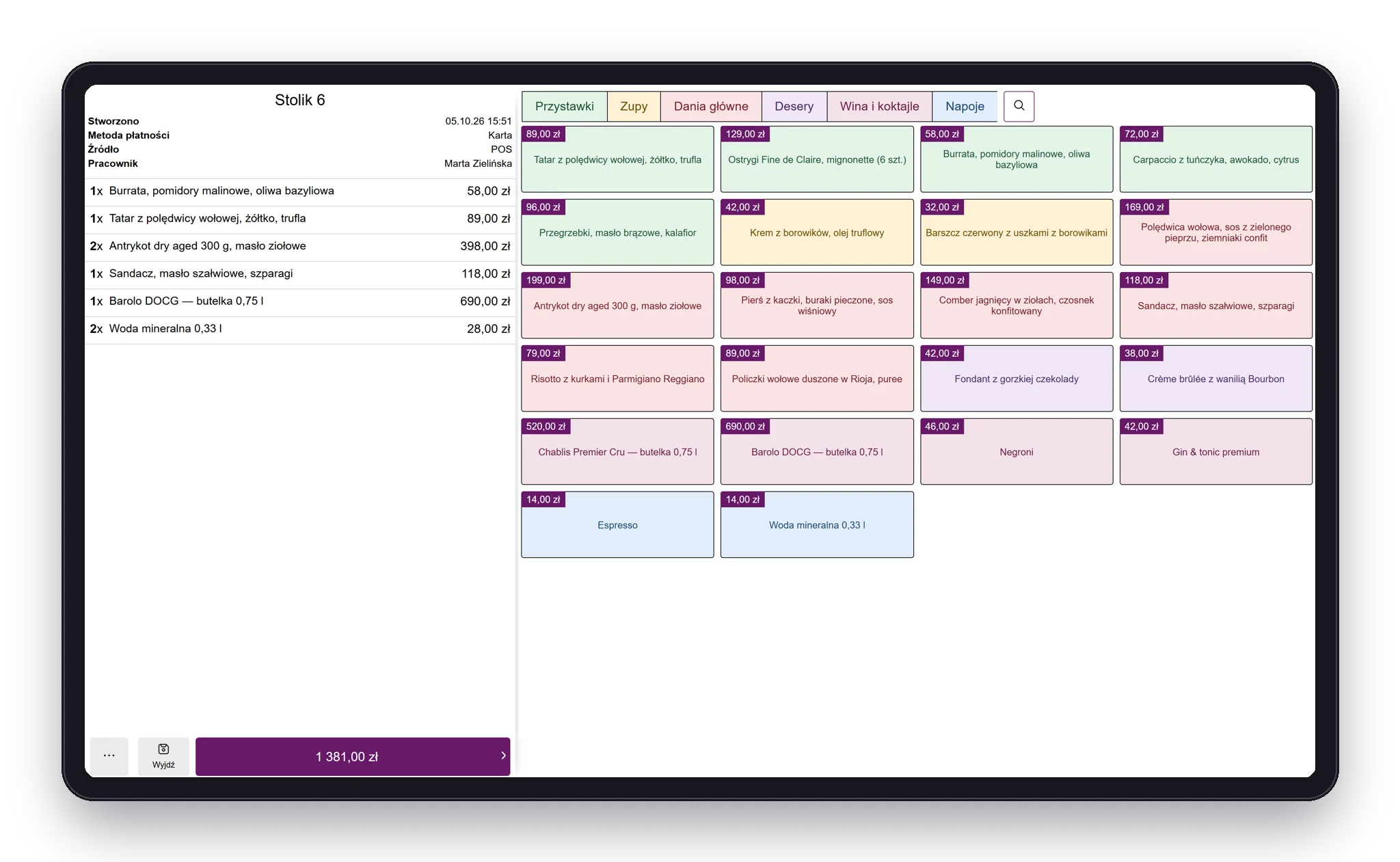This screenshot has width=1400, height=862.
Task: Select the Antrykot dry aged order line
Action: pos(299,246)
